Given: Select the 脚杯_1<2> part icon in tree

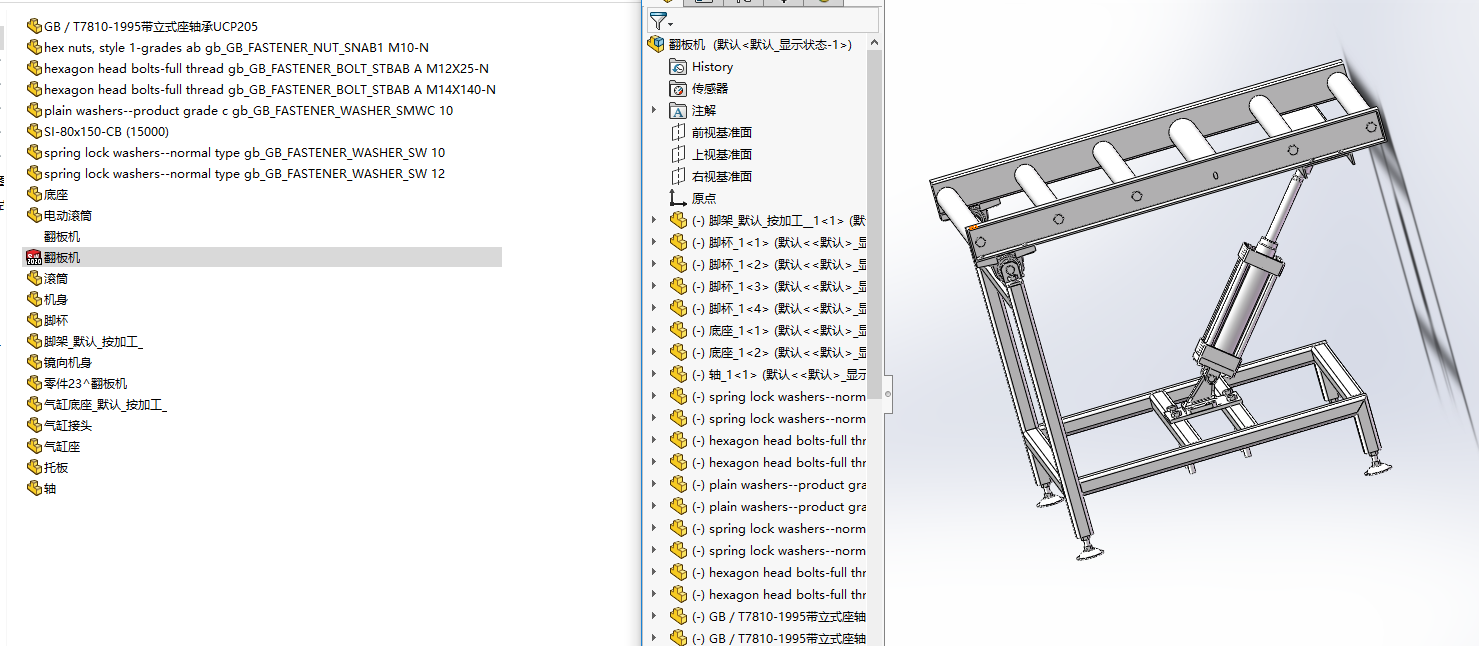Looking at the screenshot, I should (679, 265).
